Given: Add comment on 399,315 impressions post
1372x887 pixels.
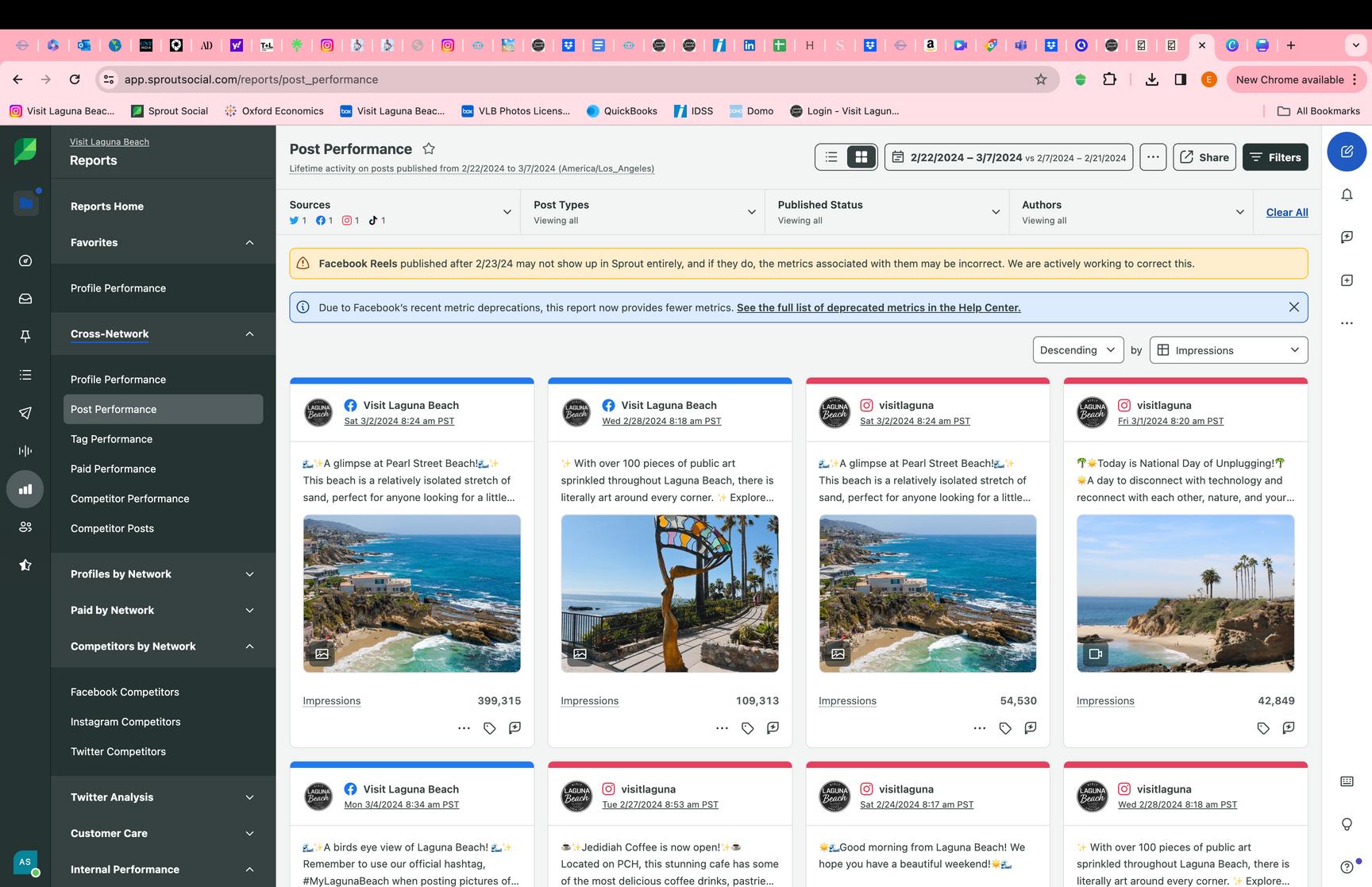Looking at the screenshot, I should click(x=514, y=727).
